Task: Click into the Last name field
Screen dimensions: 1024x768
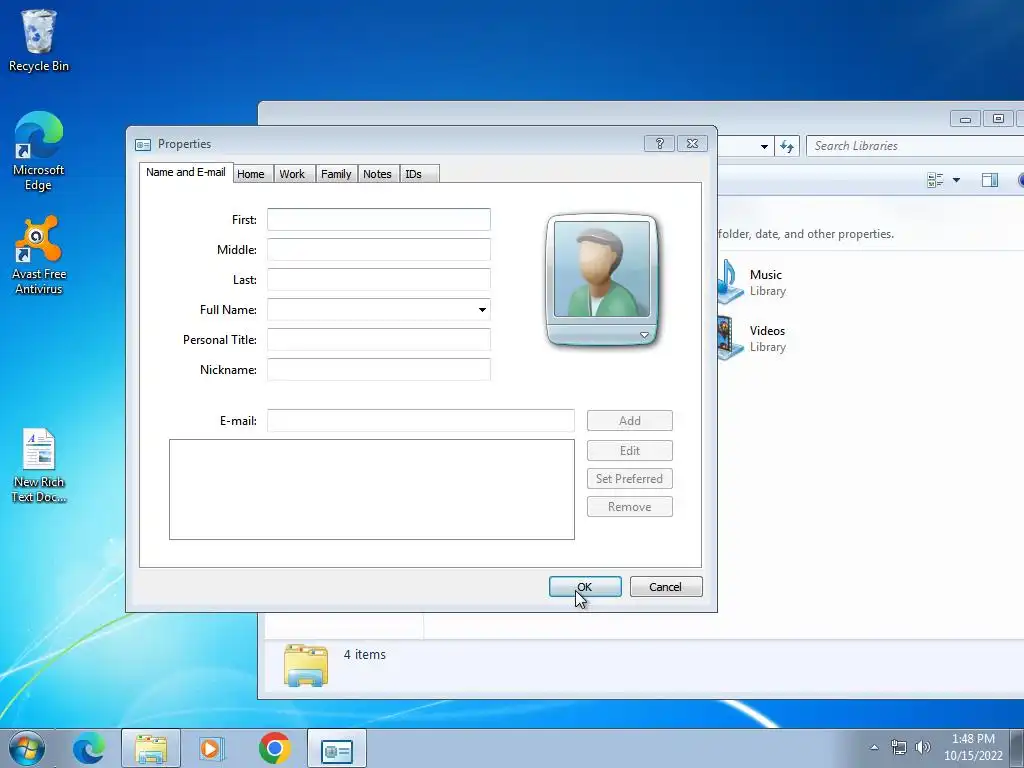Action: [x=379, y=280]
